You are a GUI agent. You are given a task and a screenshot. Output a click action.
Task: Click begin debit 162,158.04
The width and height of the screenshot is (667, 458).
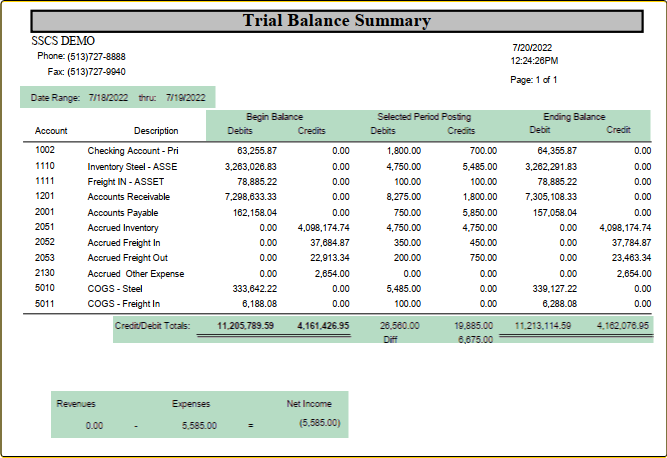255,213
